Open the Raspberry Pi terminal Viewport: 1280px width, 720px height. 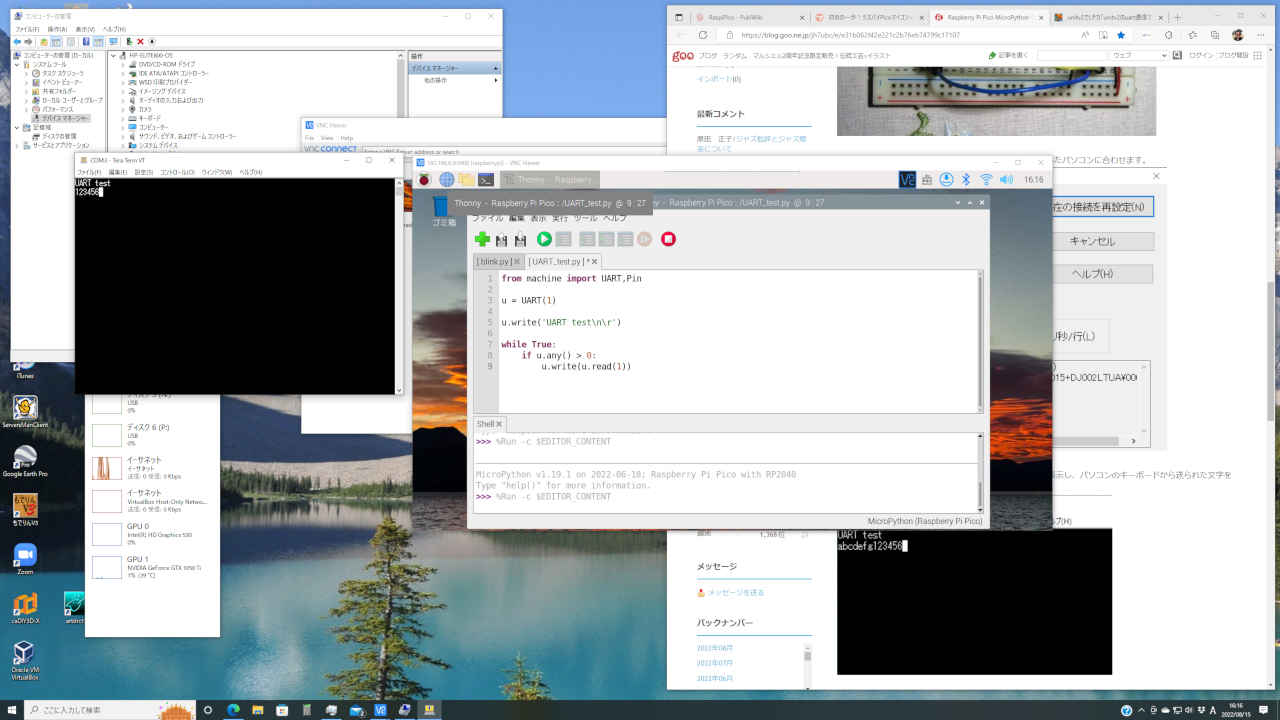coord(486,179)
